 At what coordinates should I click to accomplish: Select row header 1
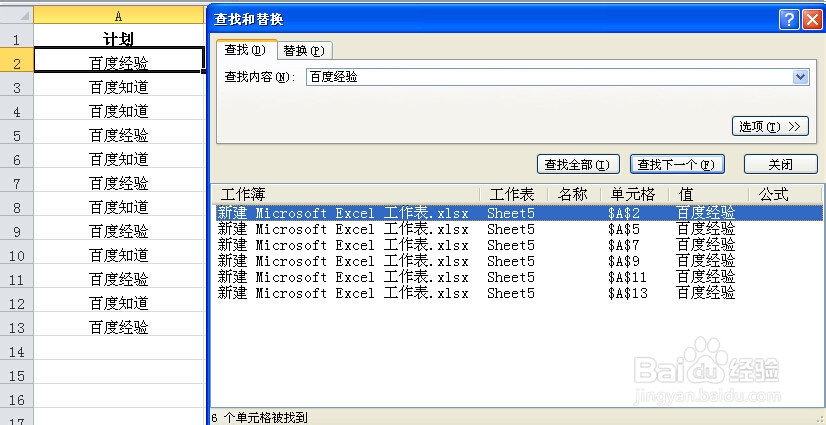[16, 38]
